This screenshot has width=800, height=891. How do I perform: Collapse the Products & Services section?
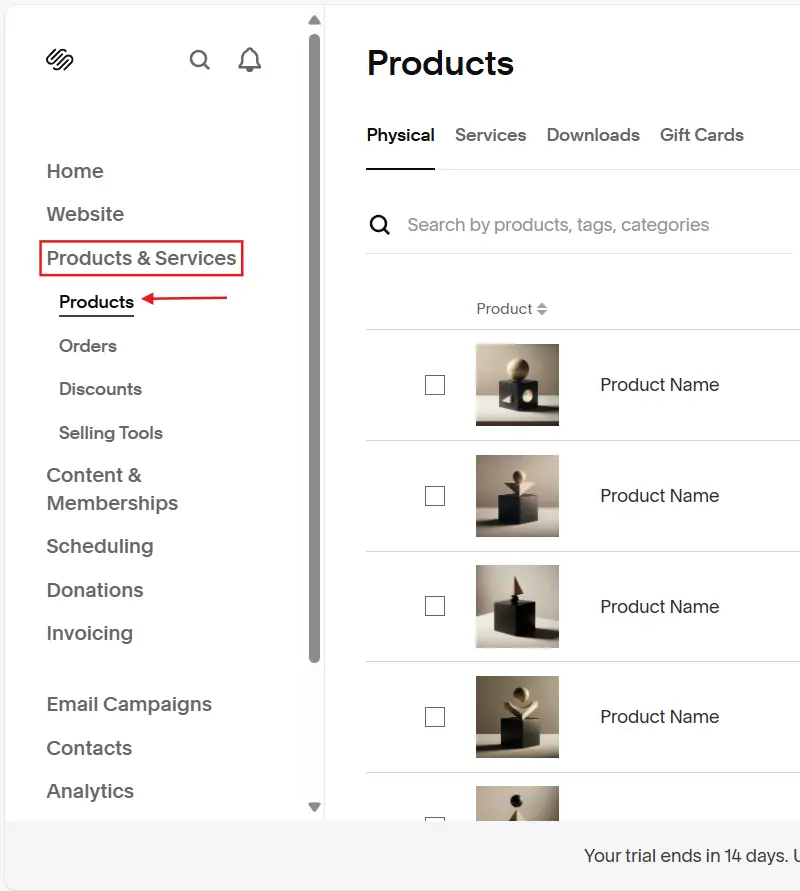[x=141, y=258]
